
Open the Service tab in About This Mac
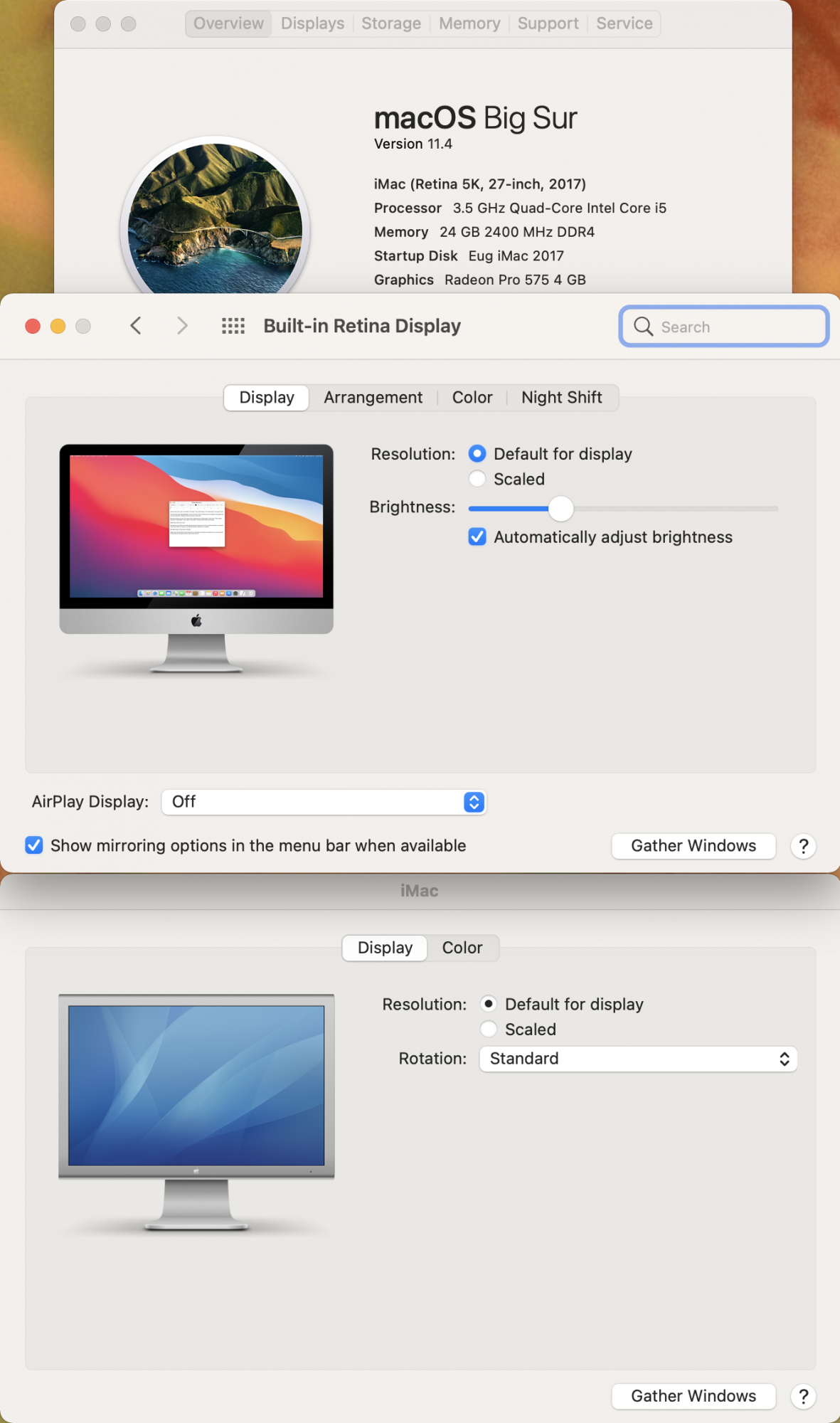click(624, 23)
